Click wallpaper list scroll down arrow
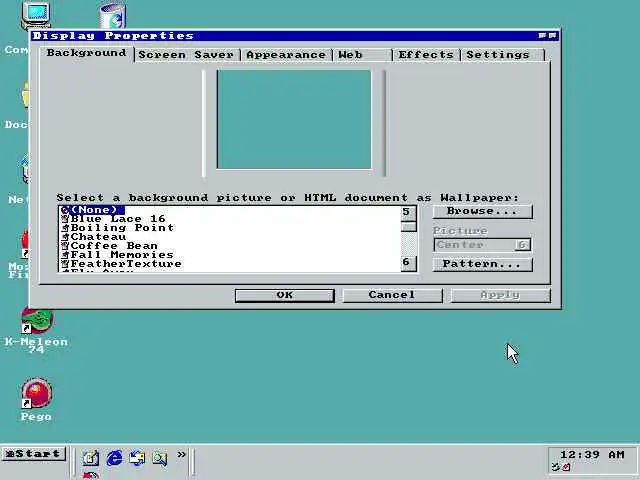 click(409, 263)
